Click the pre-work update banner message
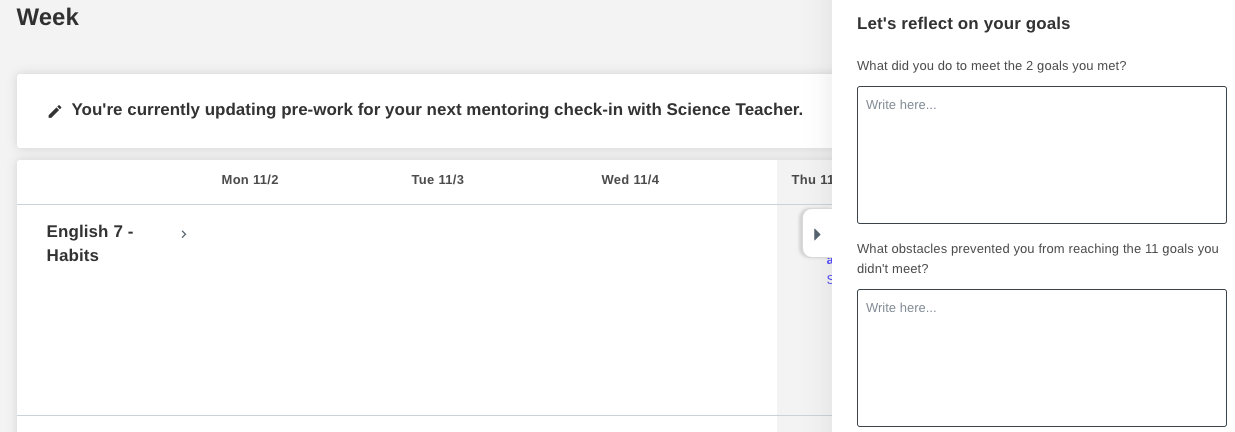The width and height of the screenshot is (1235, 432). [x=437, y=110]
